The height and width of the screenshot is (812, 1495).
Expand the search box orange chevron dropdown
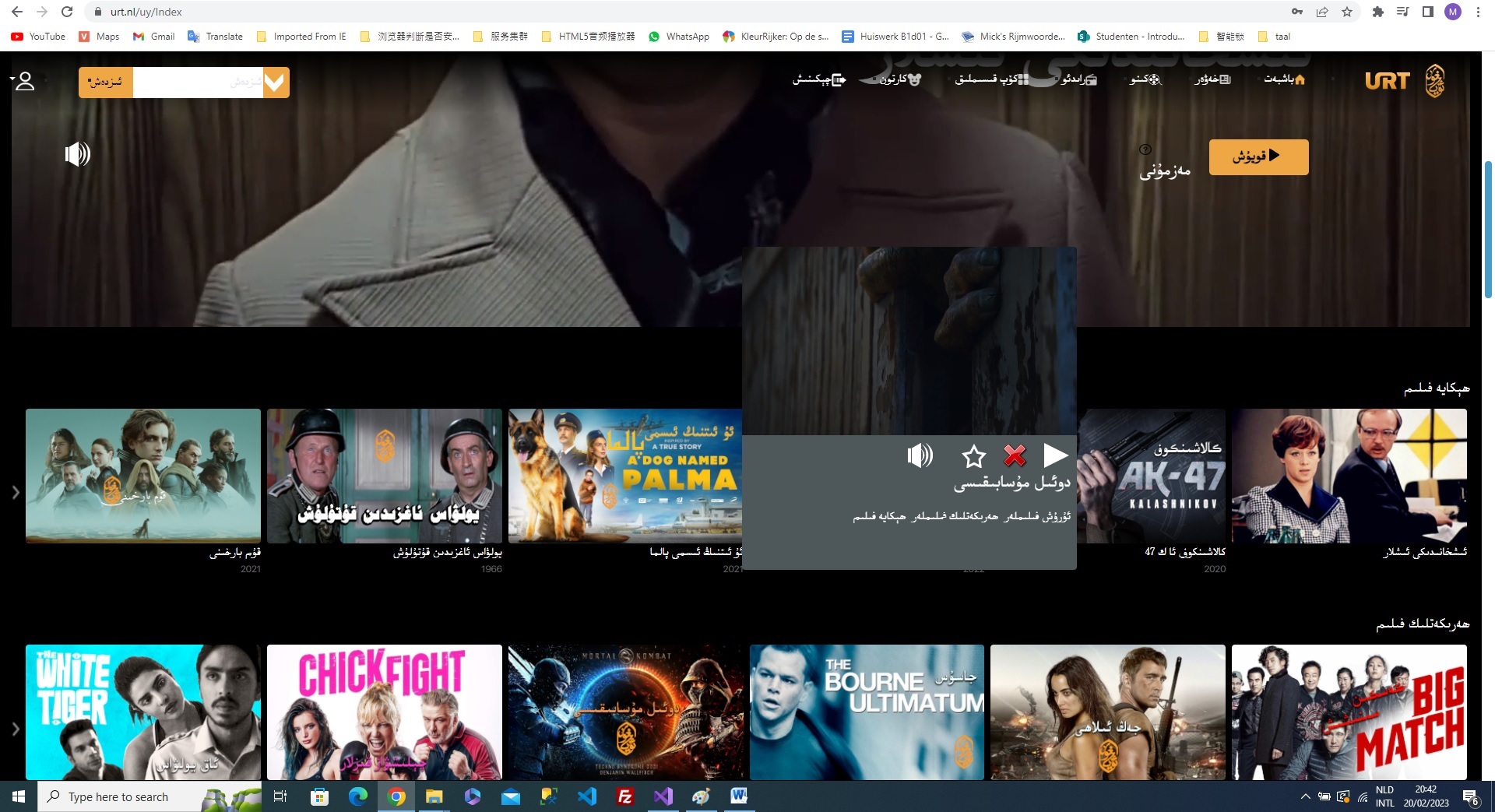275,83
